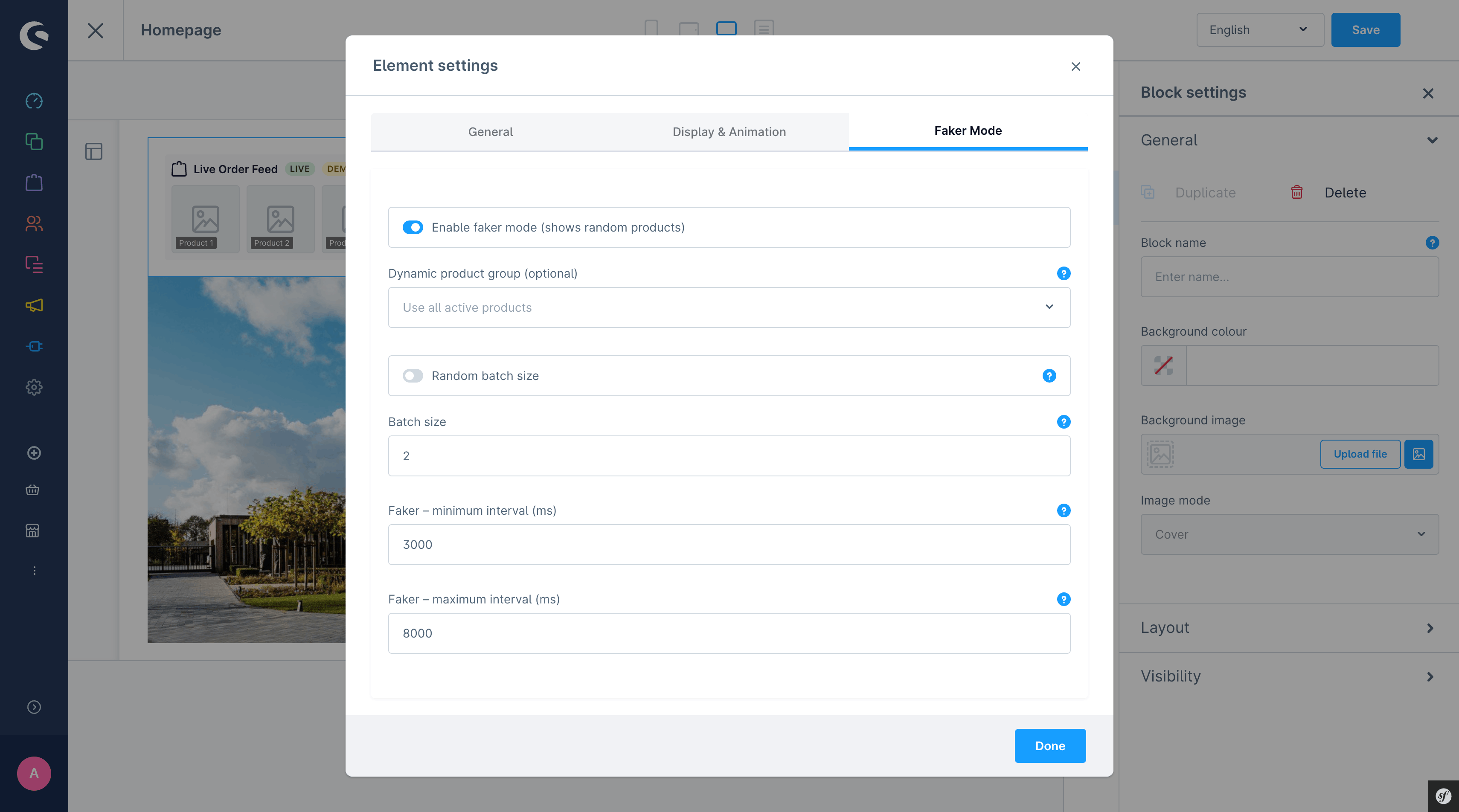Click the Batch size help icon

point(1063,422)
